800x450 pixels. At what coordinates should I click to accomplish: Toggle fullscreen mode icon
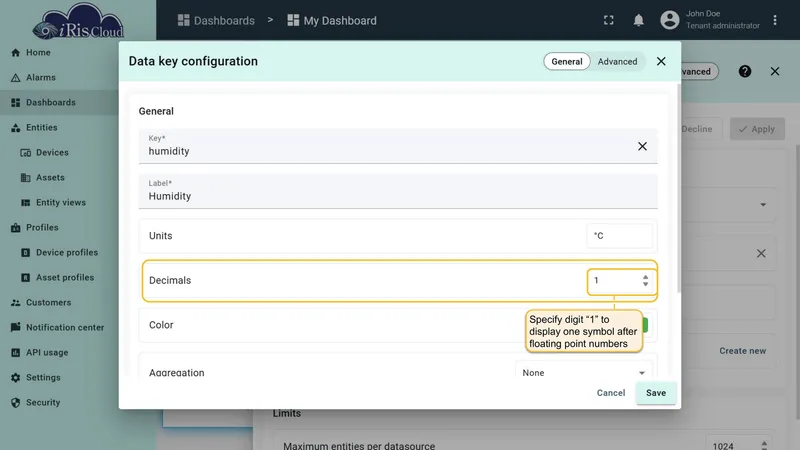pos(609,20)
